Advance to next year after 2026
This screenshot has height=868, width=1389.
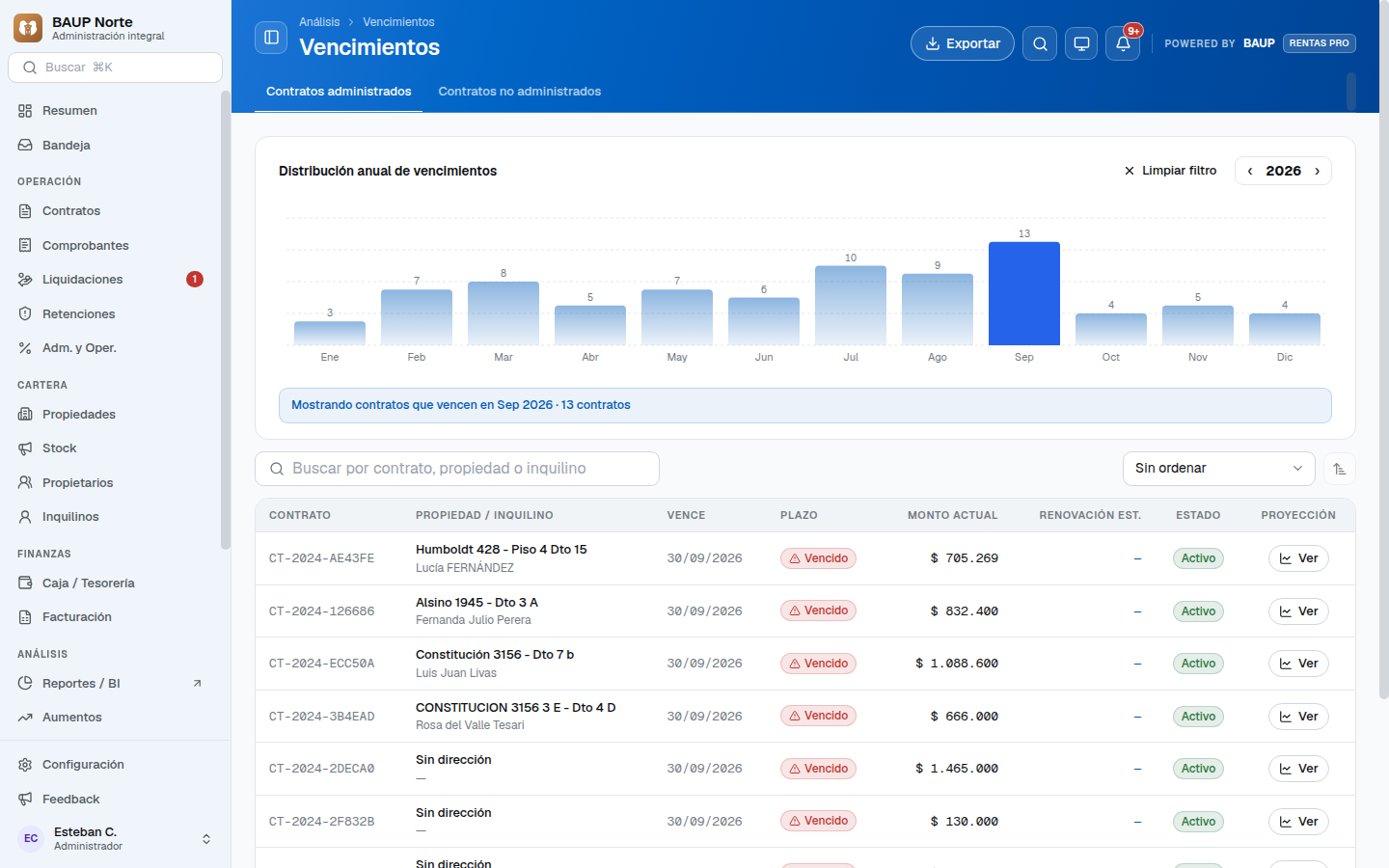click(x=1317, y=171)
